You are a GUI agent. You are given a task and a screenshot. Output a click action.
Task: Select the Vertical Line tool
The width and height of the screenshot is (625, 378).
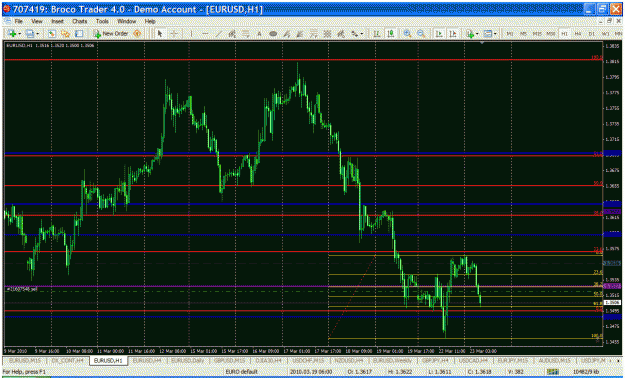[x=191, y=34]
